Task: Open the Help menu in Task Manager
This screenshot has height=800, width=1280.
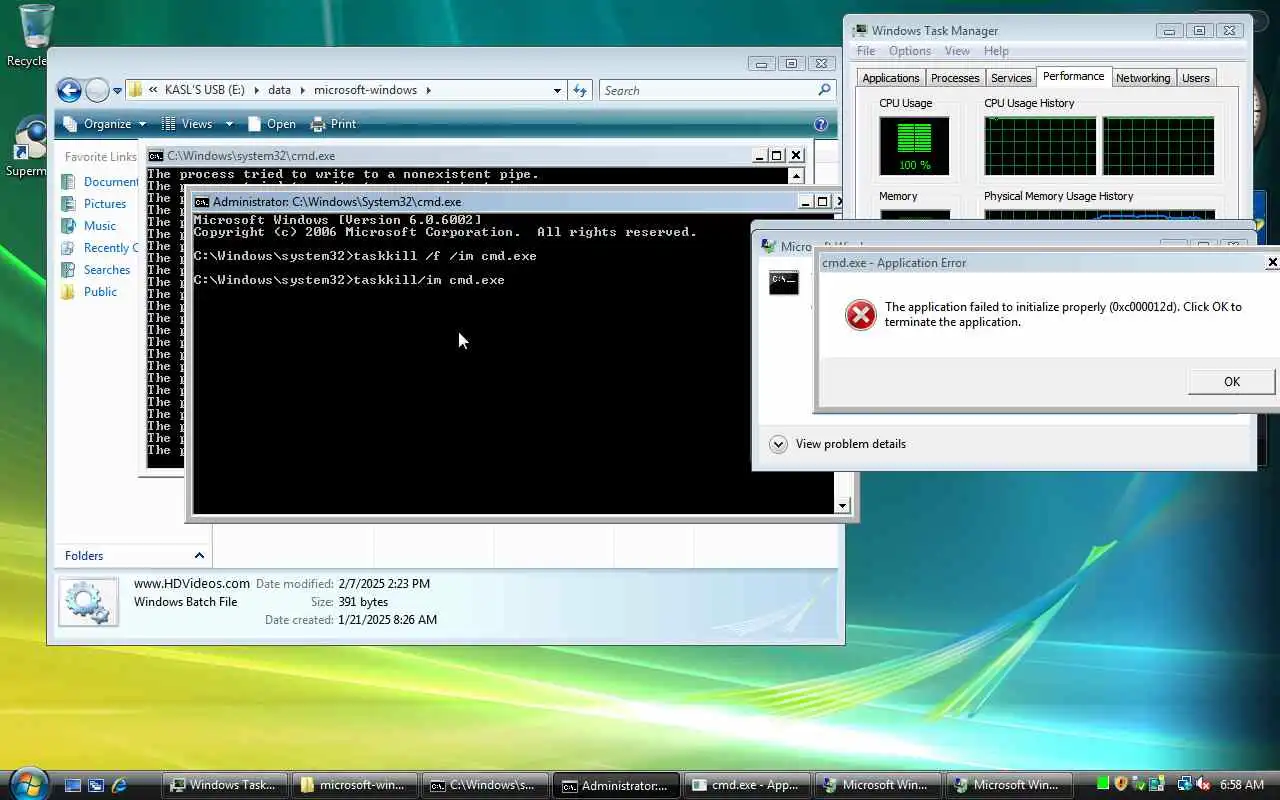Action: [996, 51]
